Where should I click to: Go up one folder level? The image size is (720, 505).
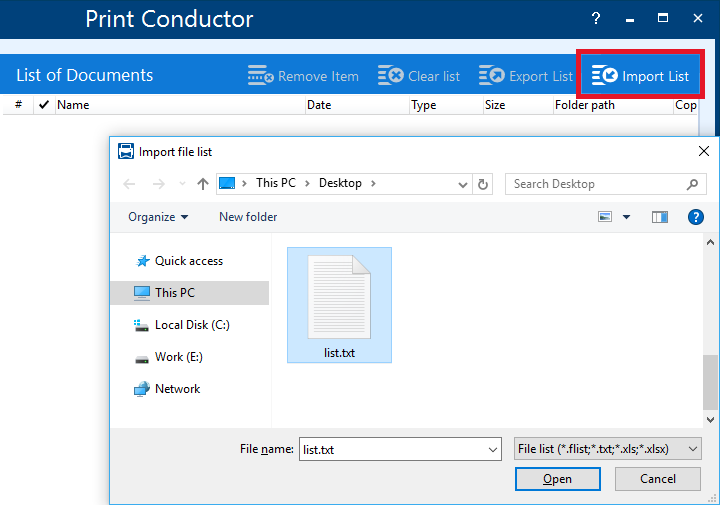click(202, 184)
